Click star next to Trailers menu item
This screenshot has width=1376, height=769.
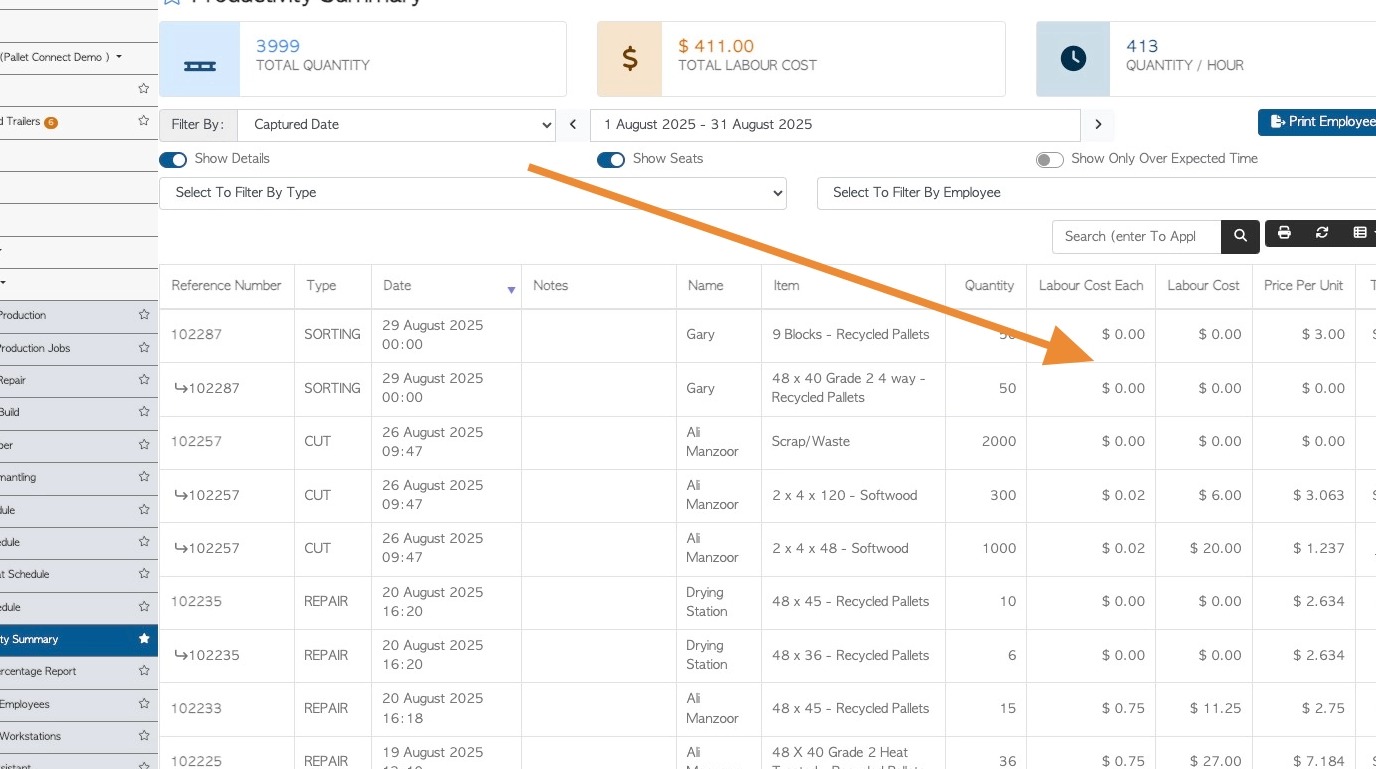pyautogui.click(x=144, y=121)
